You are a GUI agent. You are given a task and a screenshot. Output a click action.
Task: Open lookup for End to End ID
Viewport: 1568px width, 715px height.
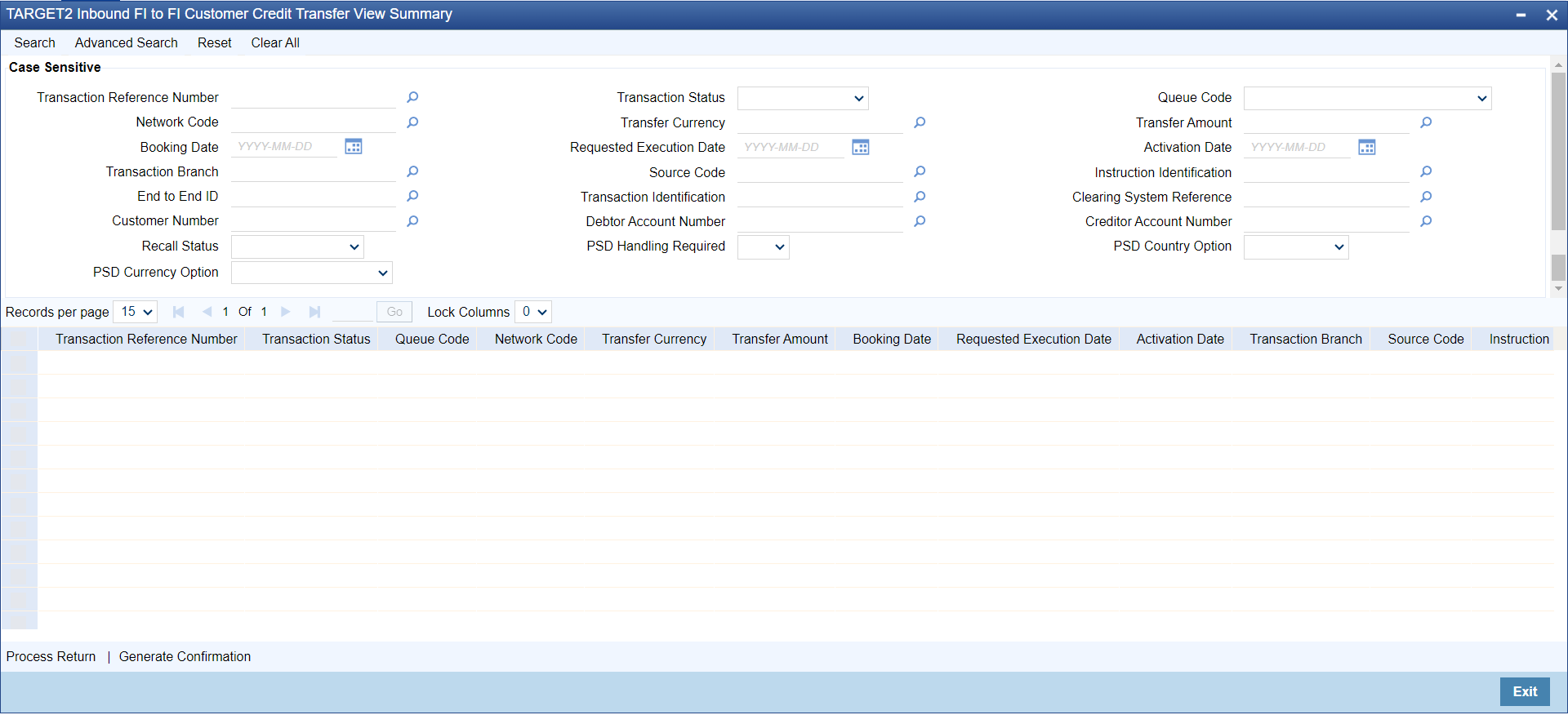tap(412, 196)
